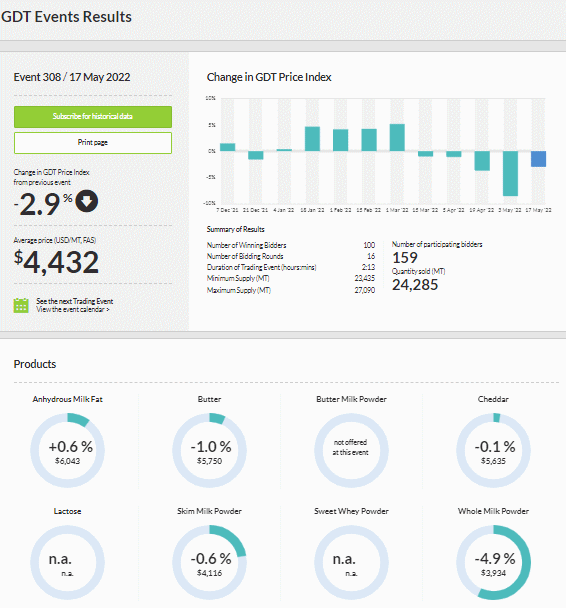This screenshot has width=566, height=608.
Task: Click the Maximum Supply (MT) row label
Action: click(239, 290)
